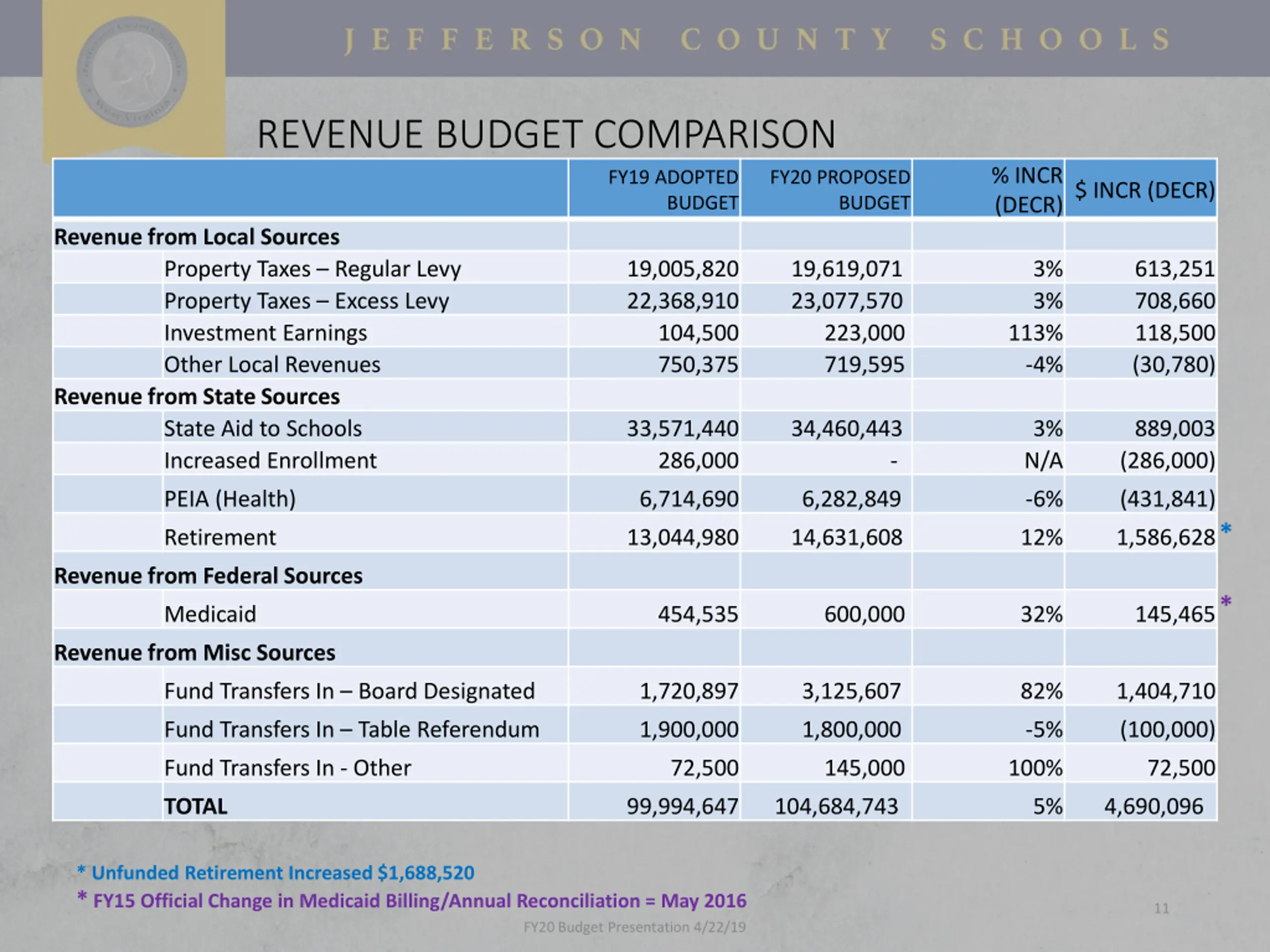Click the slide number 11
The width and height of the screenshot is (1270, 952).
click(1161, 908)
